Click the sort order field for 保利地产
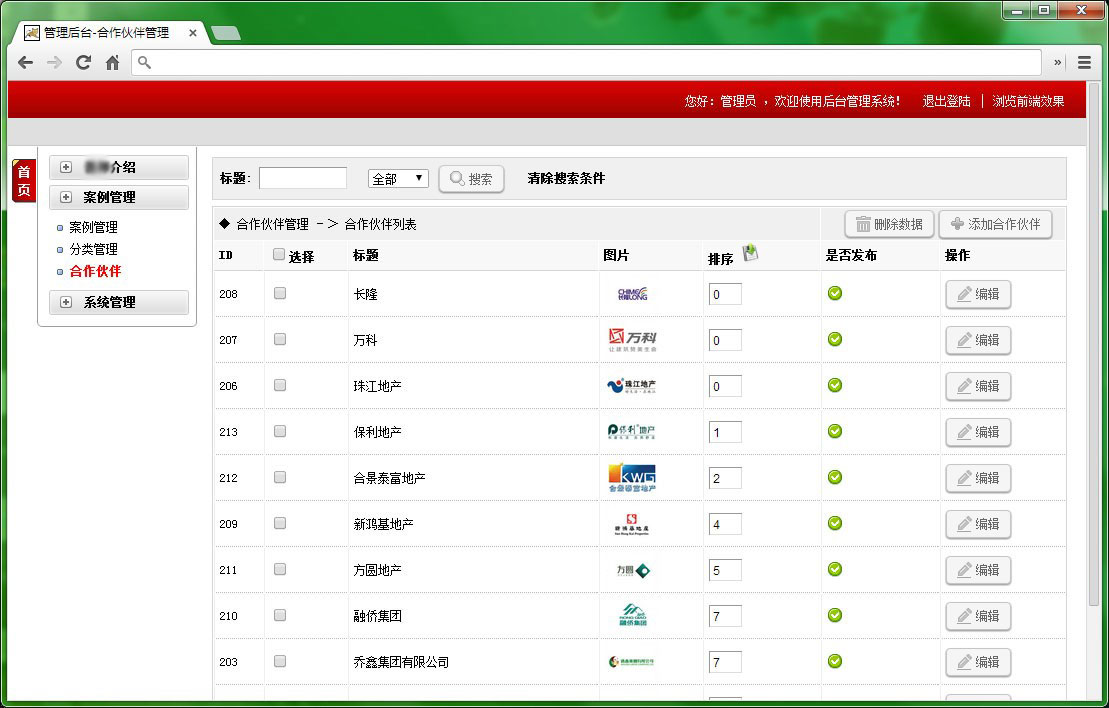This screenshot has height=708, width=1109. 725,432
